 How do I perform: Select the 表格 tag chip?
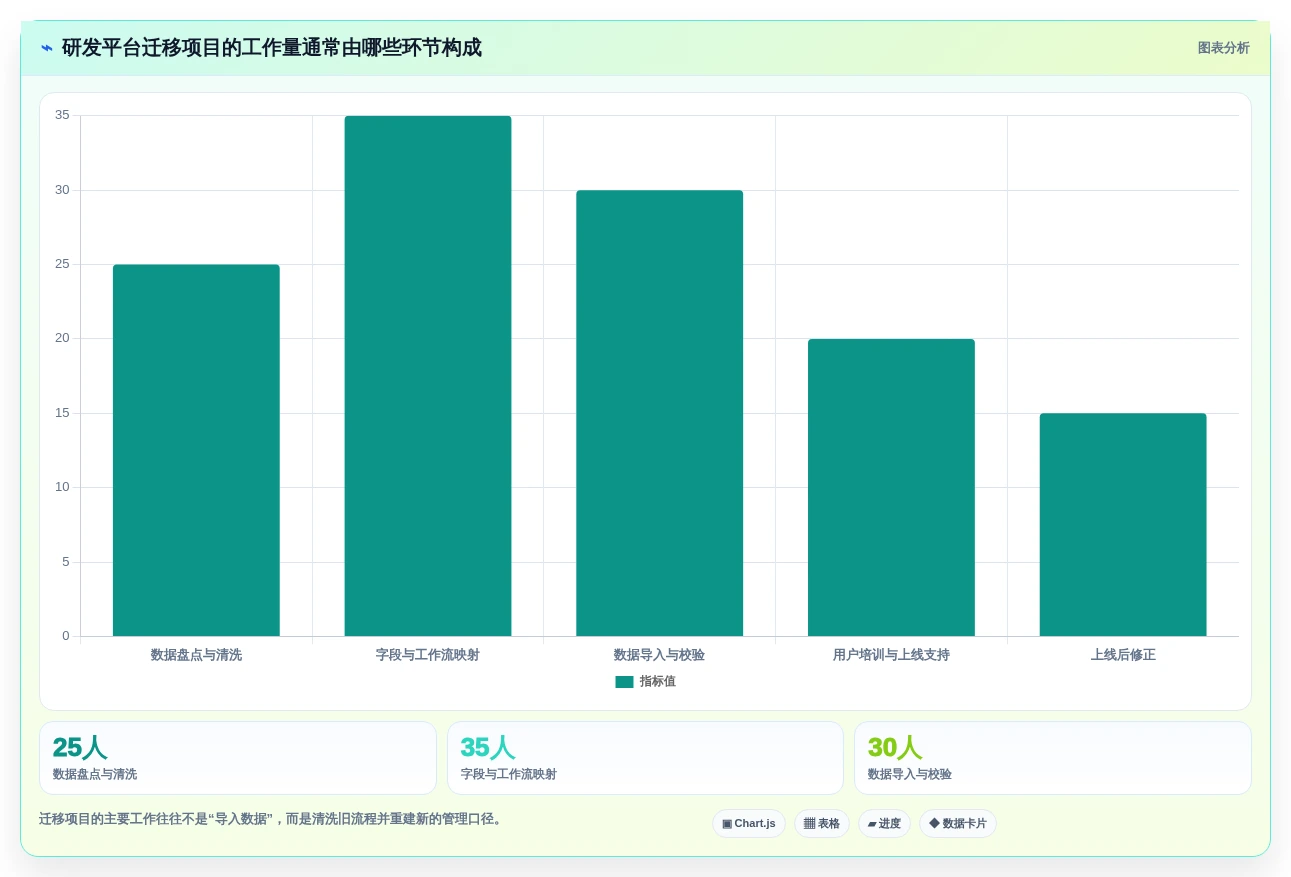tap(822, 824)
